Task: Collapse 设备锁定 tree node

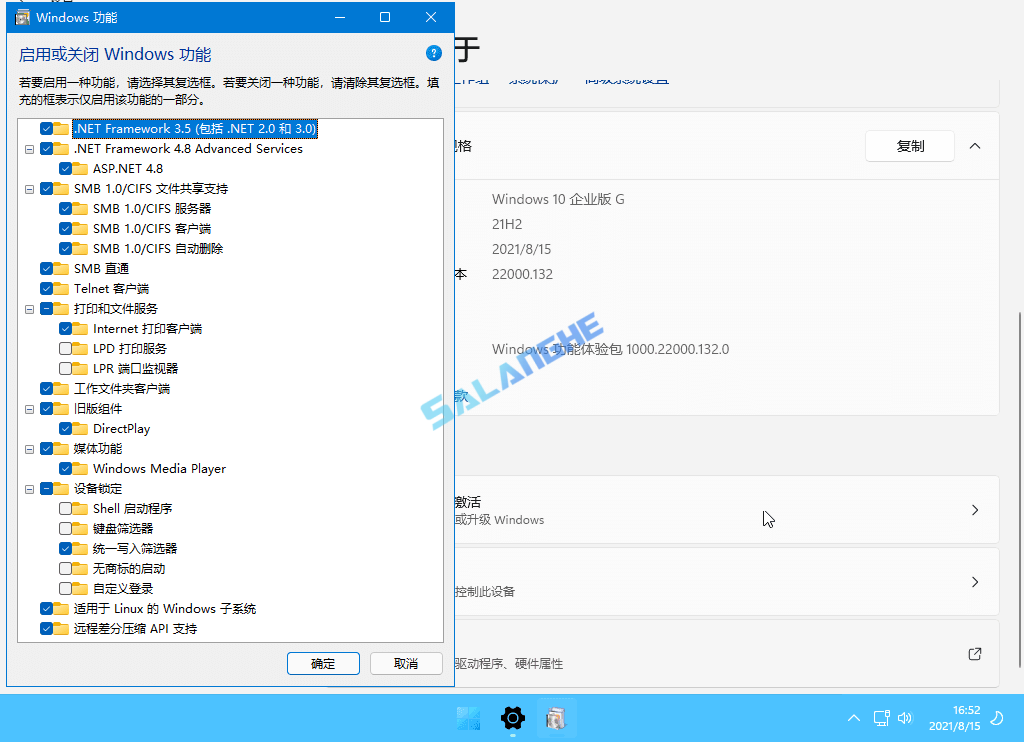Action: [29, 489]
